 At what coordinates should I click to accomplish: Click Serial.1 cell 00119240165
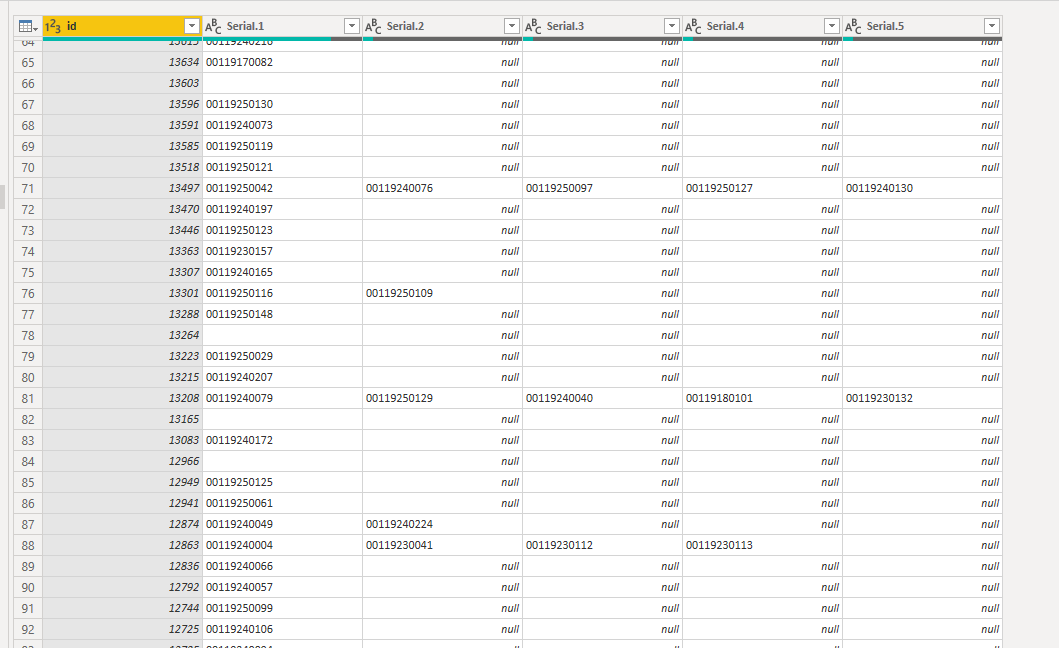[x=282, y=272]
